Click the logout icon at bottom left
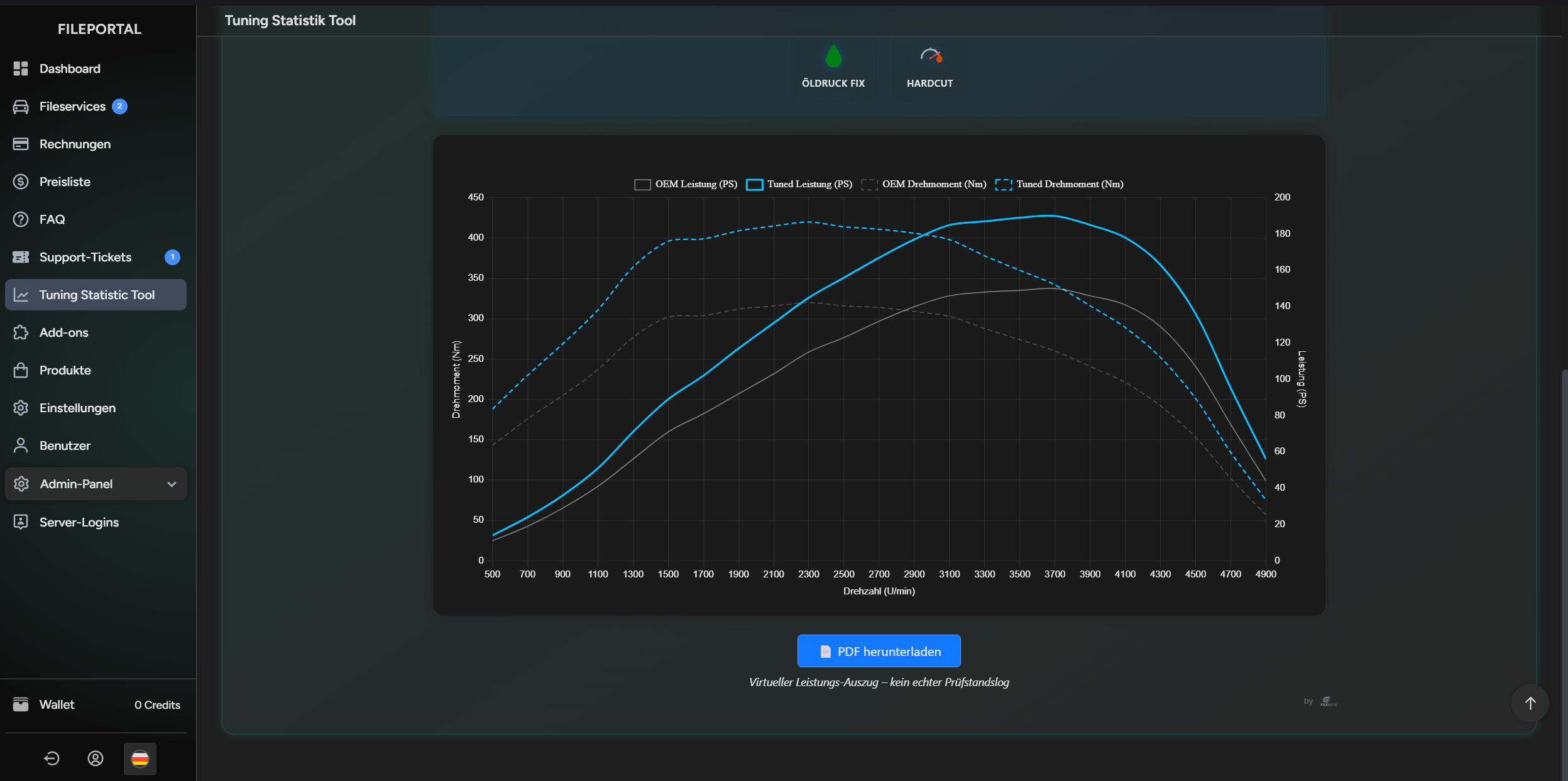 pyautogui.click(x=52, y=758)
